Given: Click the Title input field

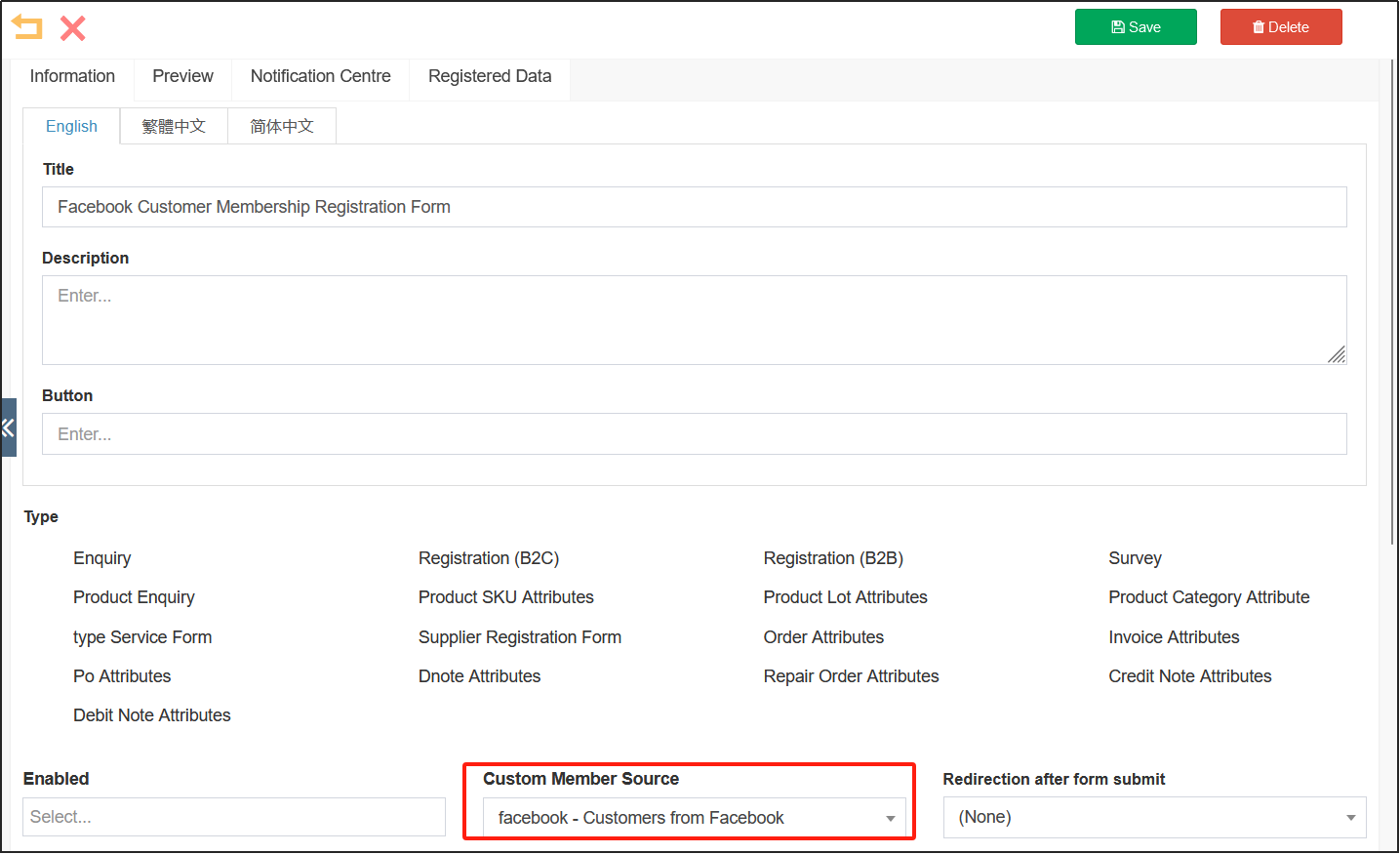Looking at the screenshot, I should point(694,207).
